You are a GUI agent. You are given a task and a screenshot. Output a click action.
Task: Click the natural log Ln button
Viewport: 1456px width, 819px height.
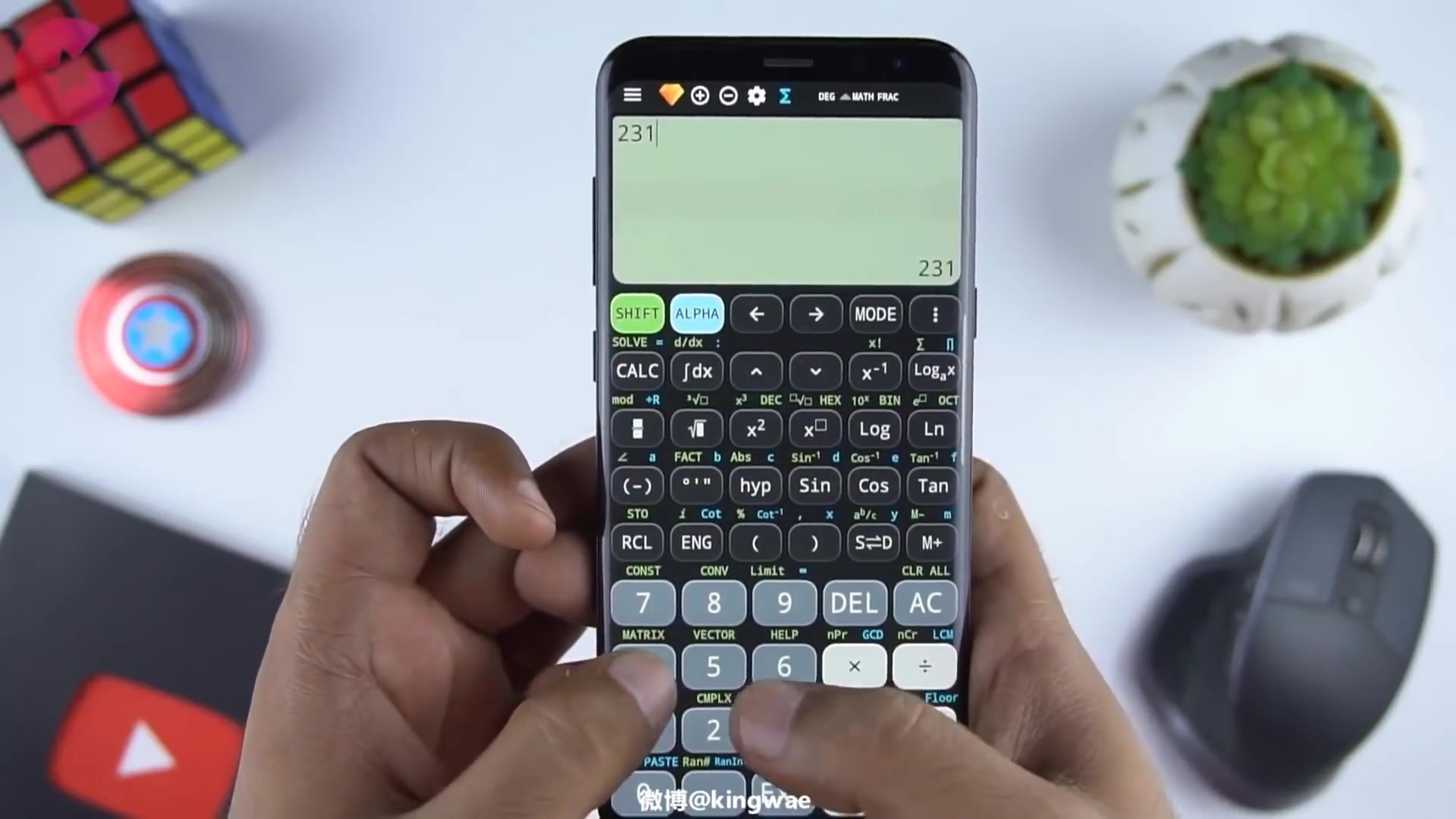[933, 428]
